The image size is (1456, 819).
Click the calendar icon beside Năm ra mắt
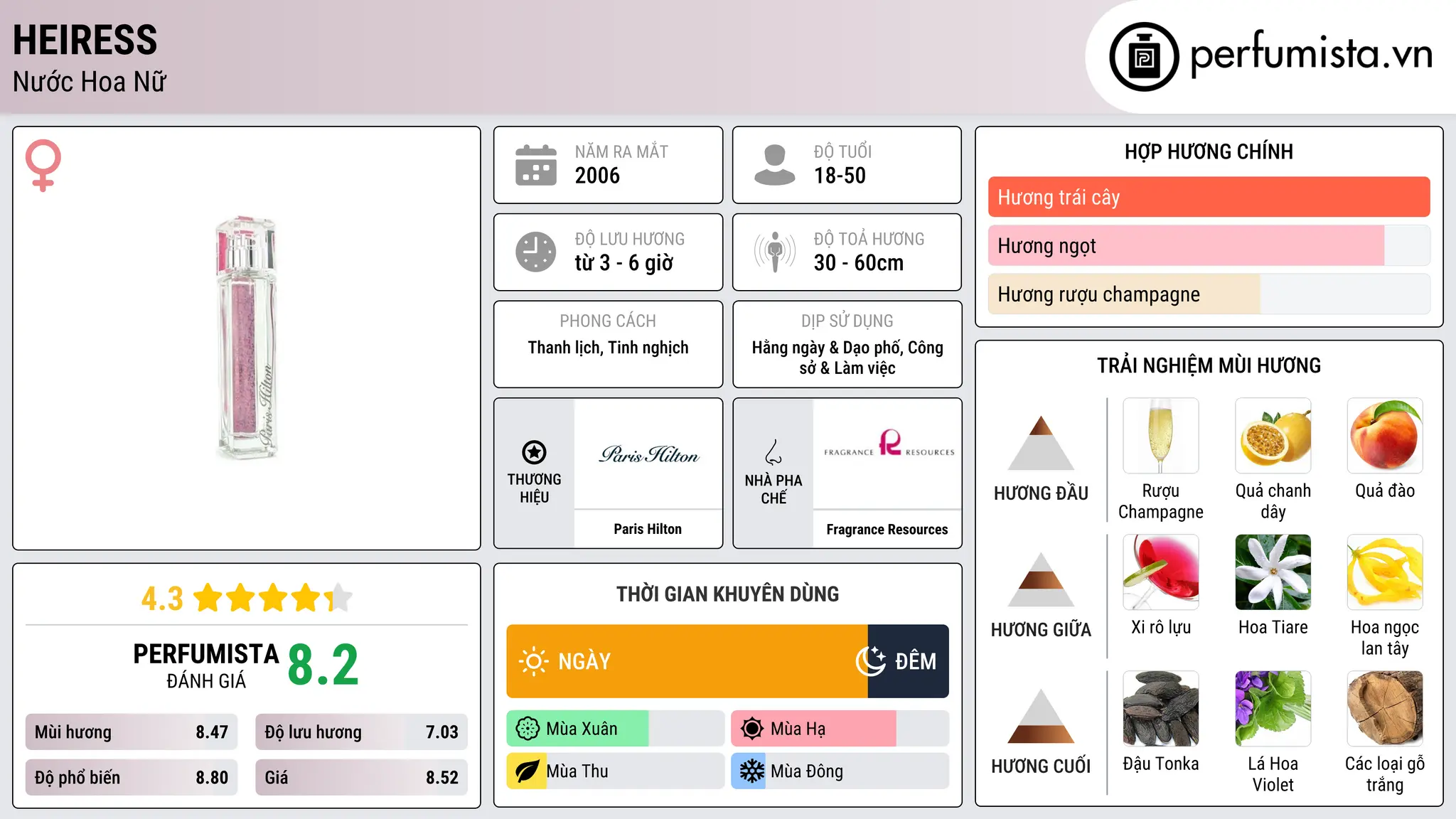pos(536,165)
